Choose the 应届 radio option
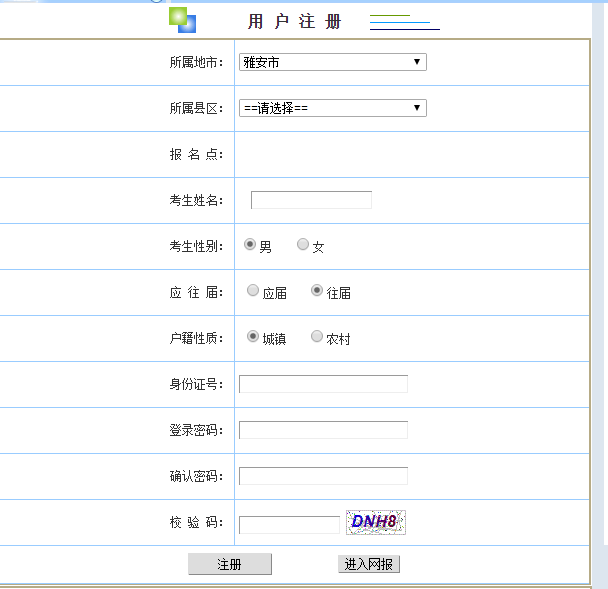 (253, 291)
